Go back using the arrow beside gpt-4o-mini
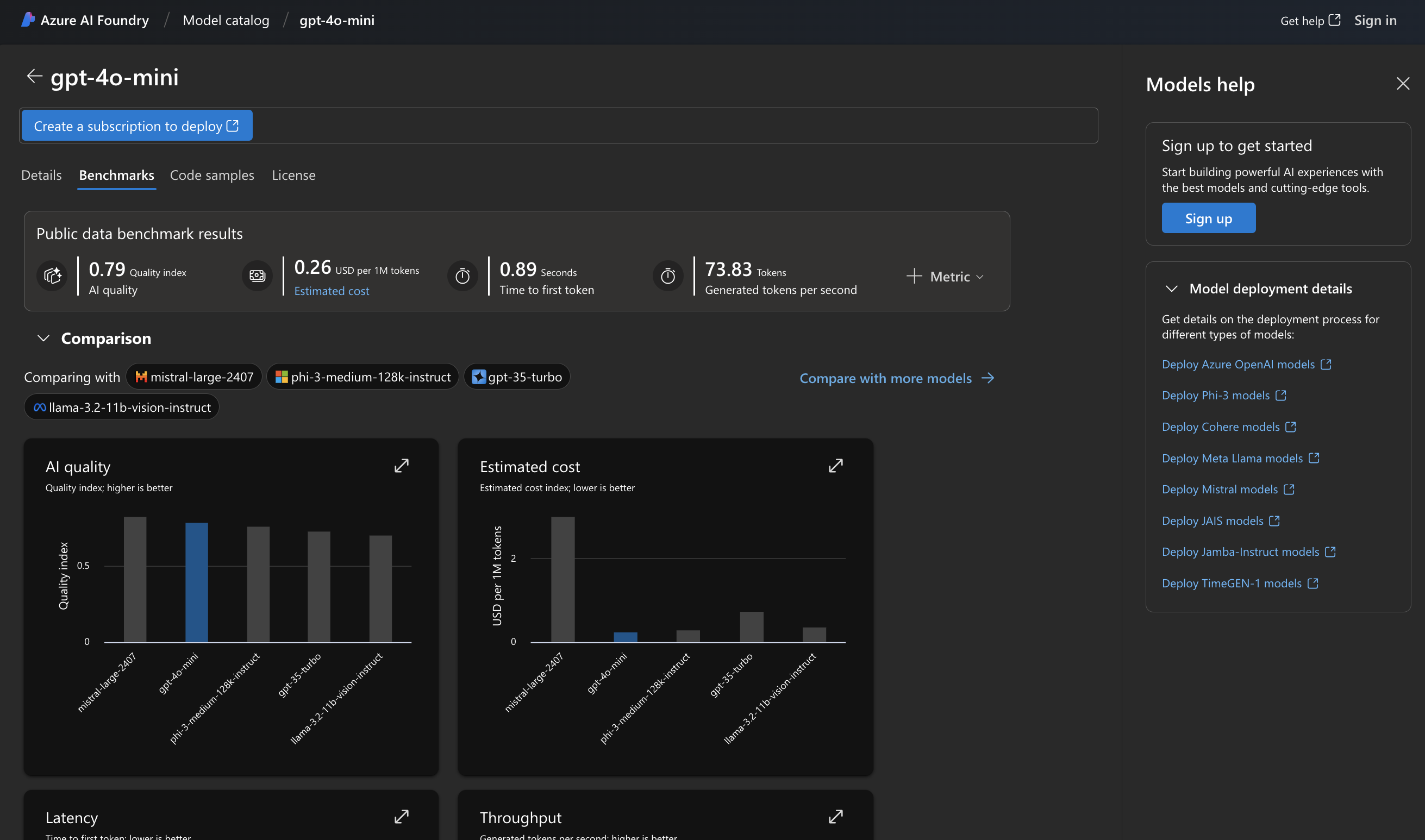This screenshot has height=840, width=1425. [x=35, y=77]
